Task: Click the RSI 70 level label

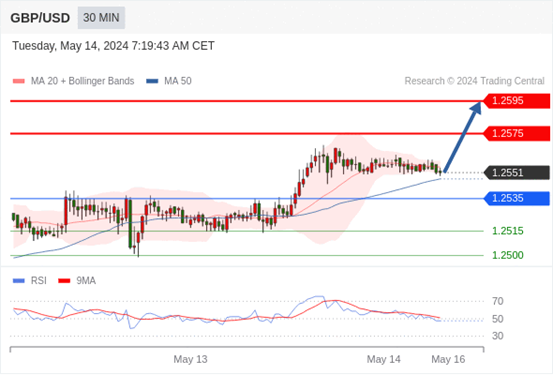Action: (498, 301)
